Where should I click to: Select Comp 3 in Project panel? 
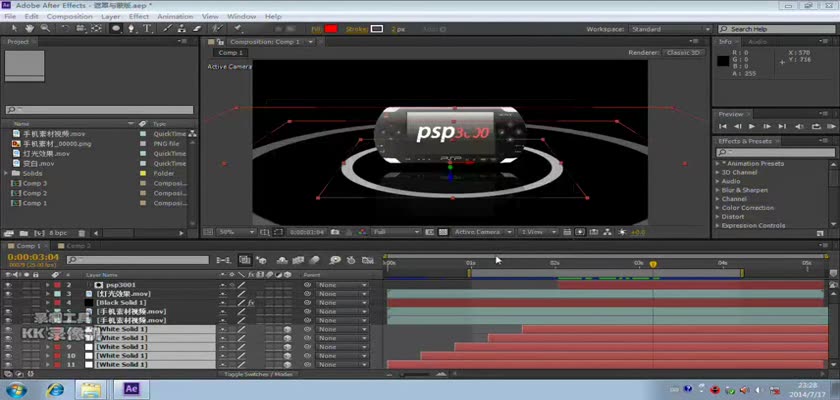click(x=34, y=183)
